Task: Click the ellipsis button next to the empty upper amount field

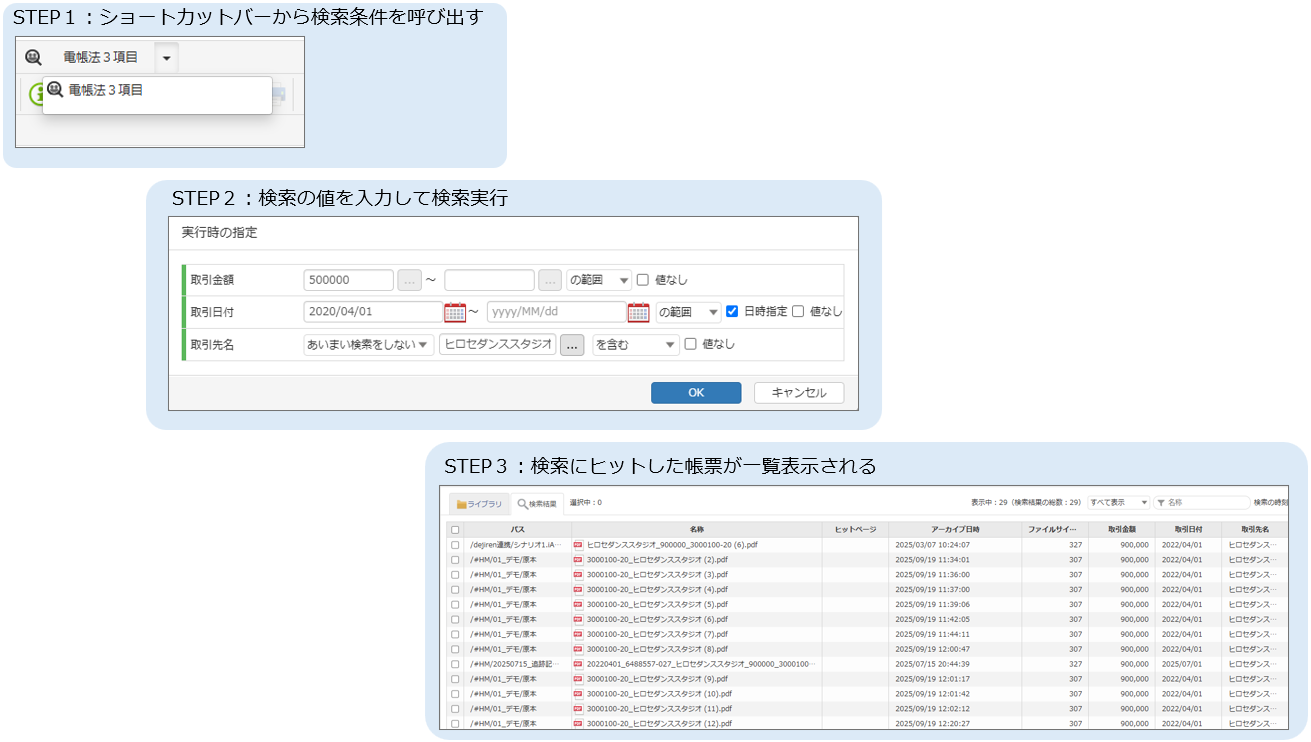Action: (x=550, y=280)
